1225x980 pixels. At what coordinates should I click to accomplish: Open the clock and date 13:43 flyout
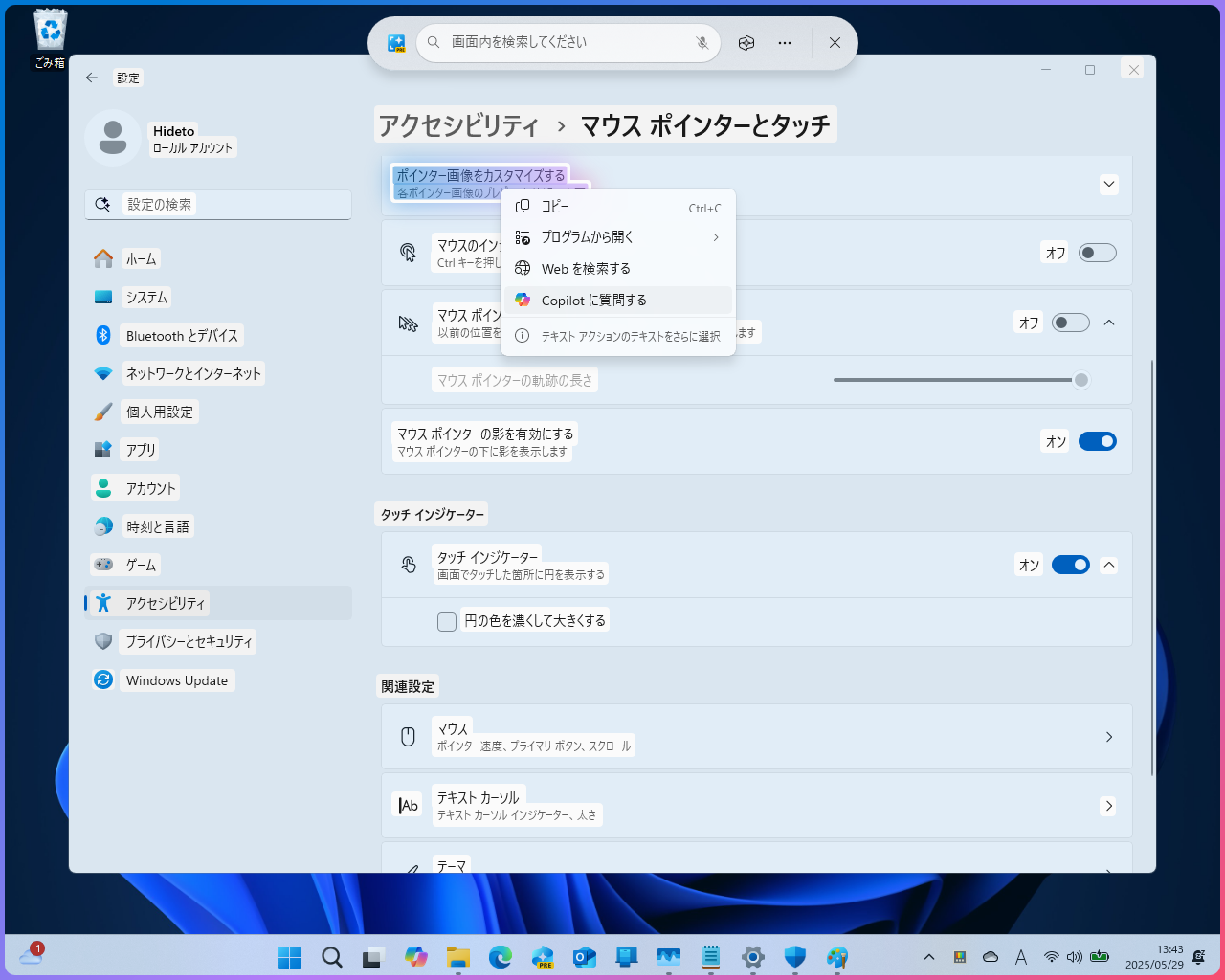tap(1154, 957)
